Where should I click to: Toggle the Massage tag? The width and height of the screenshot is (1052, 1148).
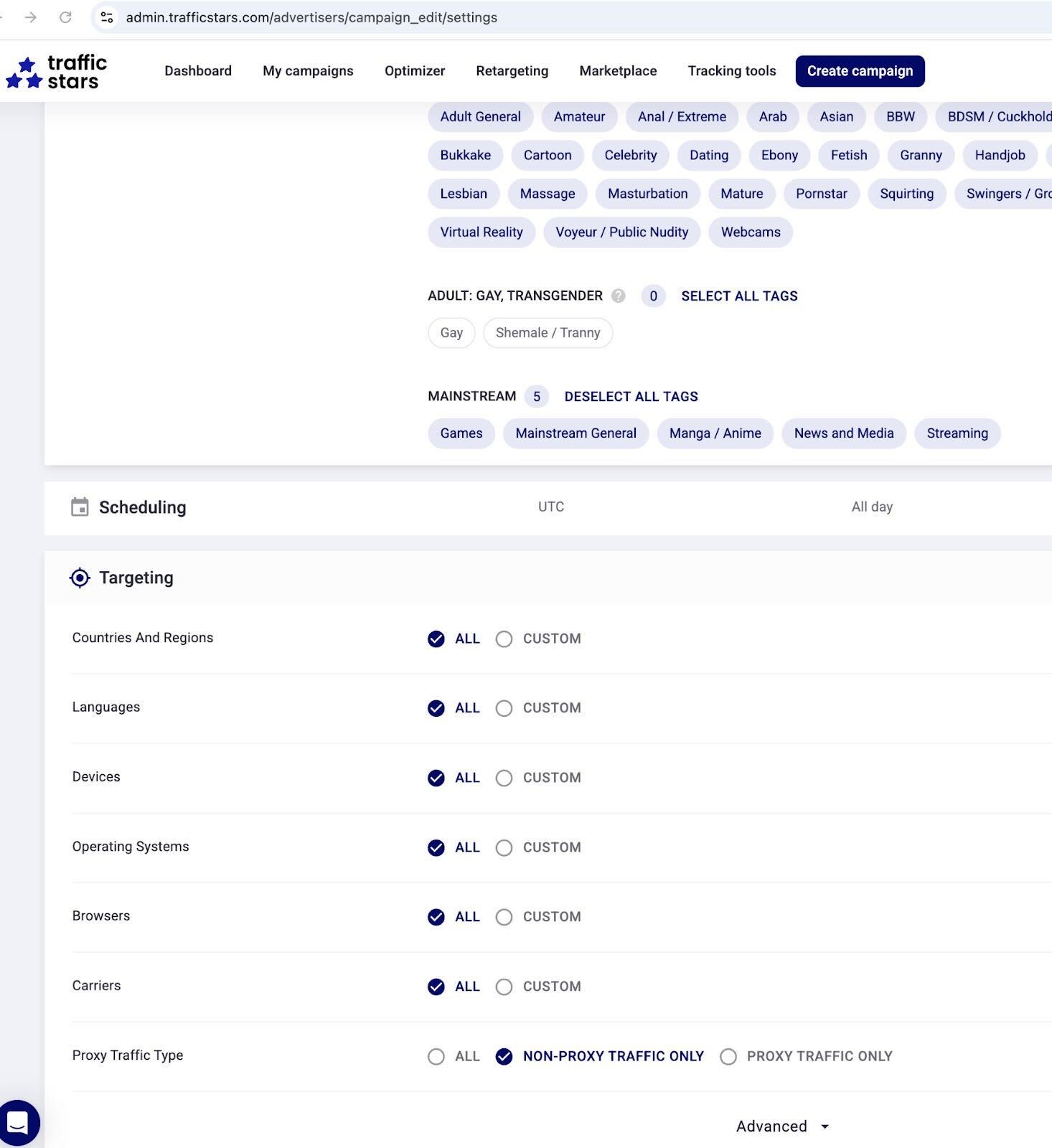click(548, 194)
